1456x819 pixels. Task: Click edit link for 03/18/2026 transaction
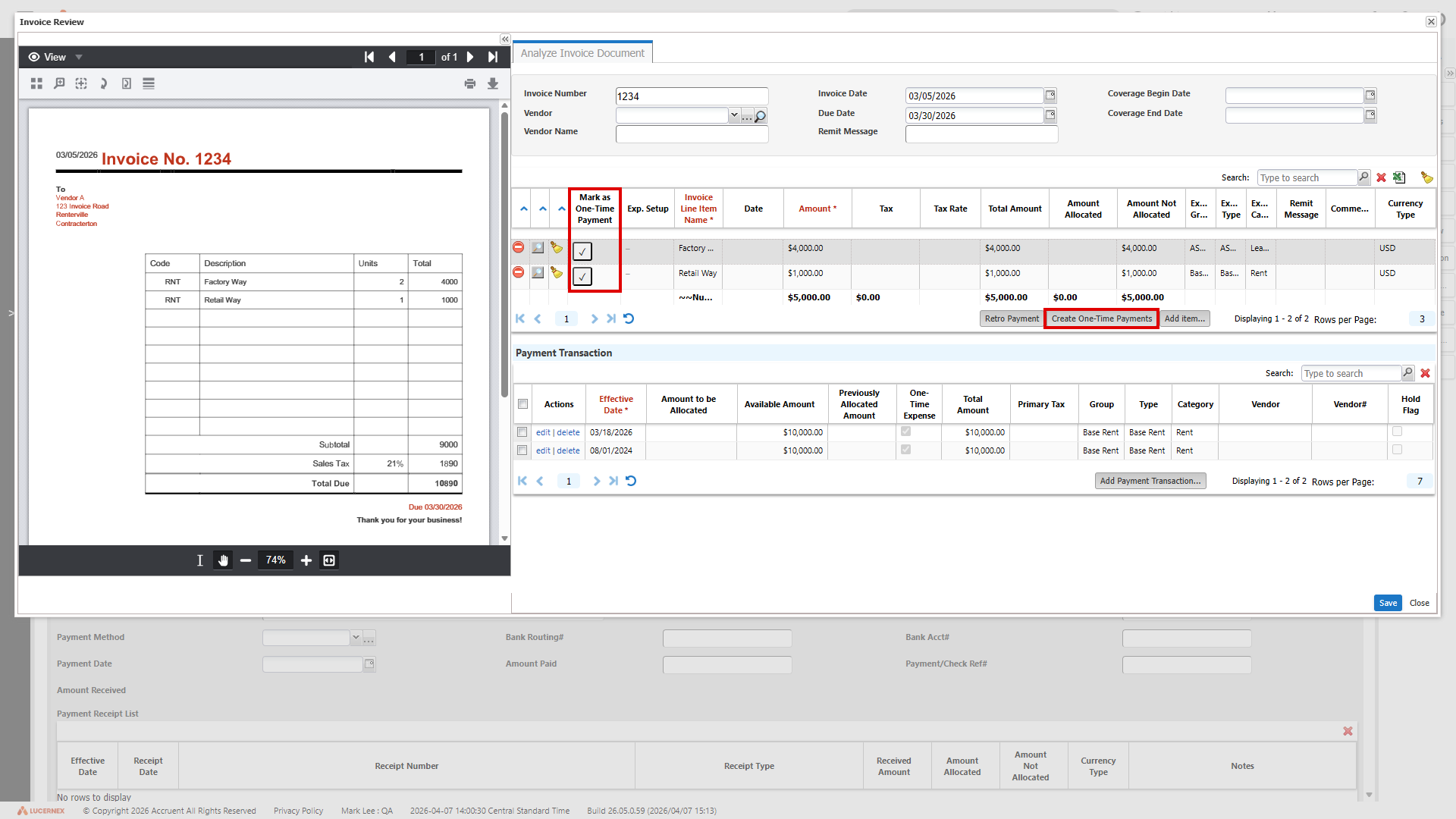543,432
